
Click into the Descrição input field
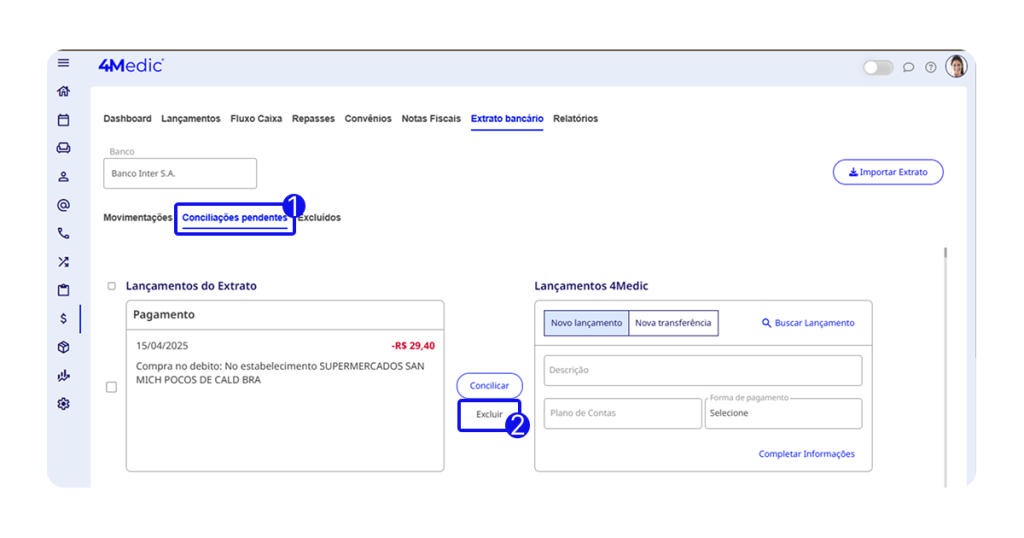pyautogui.click(x=702, y=370)
